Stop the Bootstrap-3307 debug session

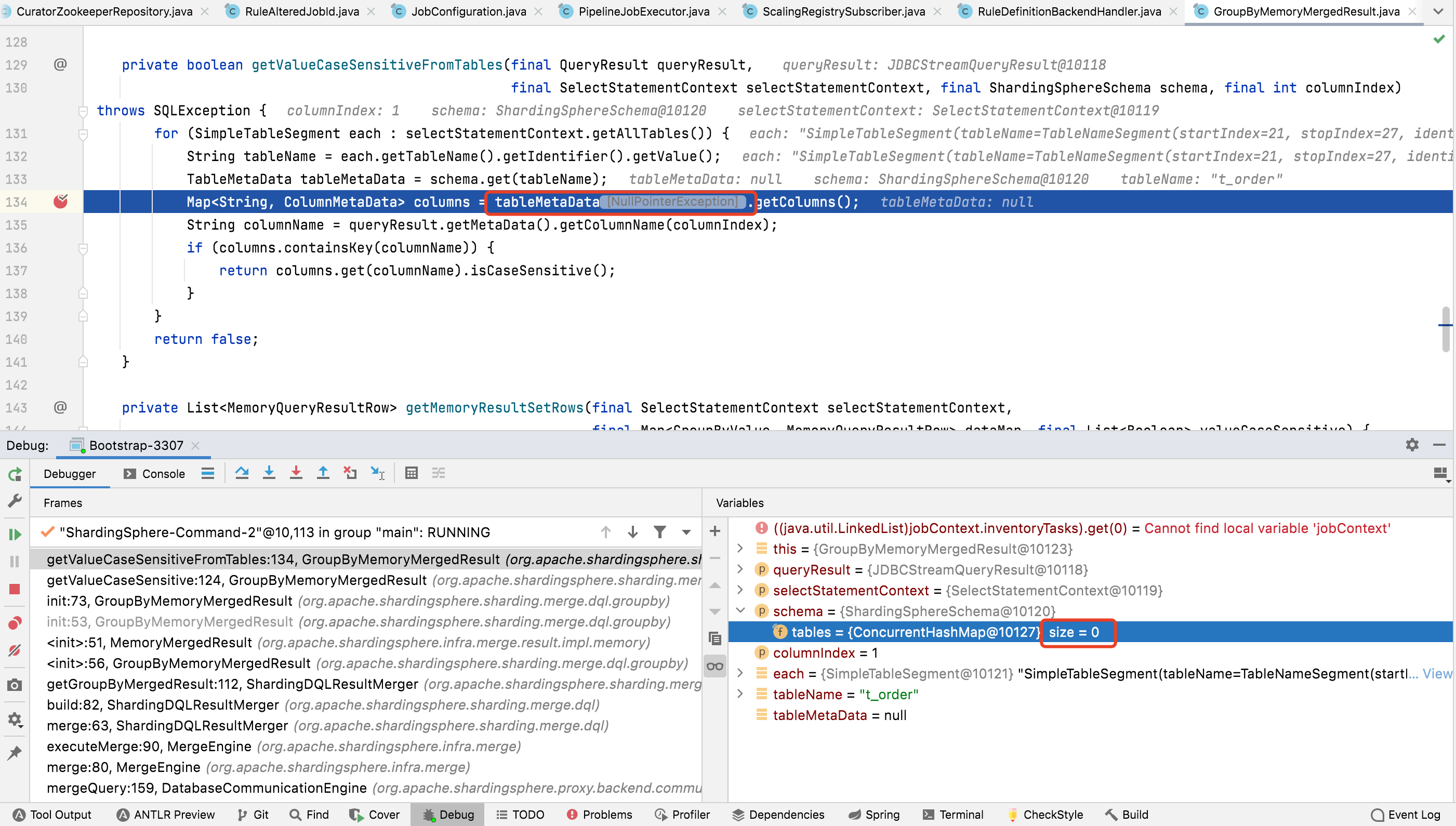14,589
